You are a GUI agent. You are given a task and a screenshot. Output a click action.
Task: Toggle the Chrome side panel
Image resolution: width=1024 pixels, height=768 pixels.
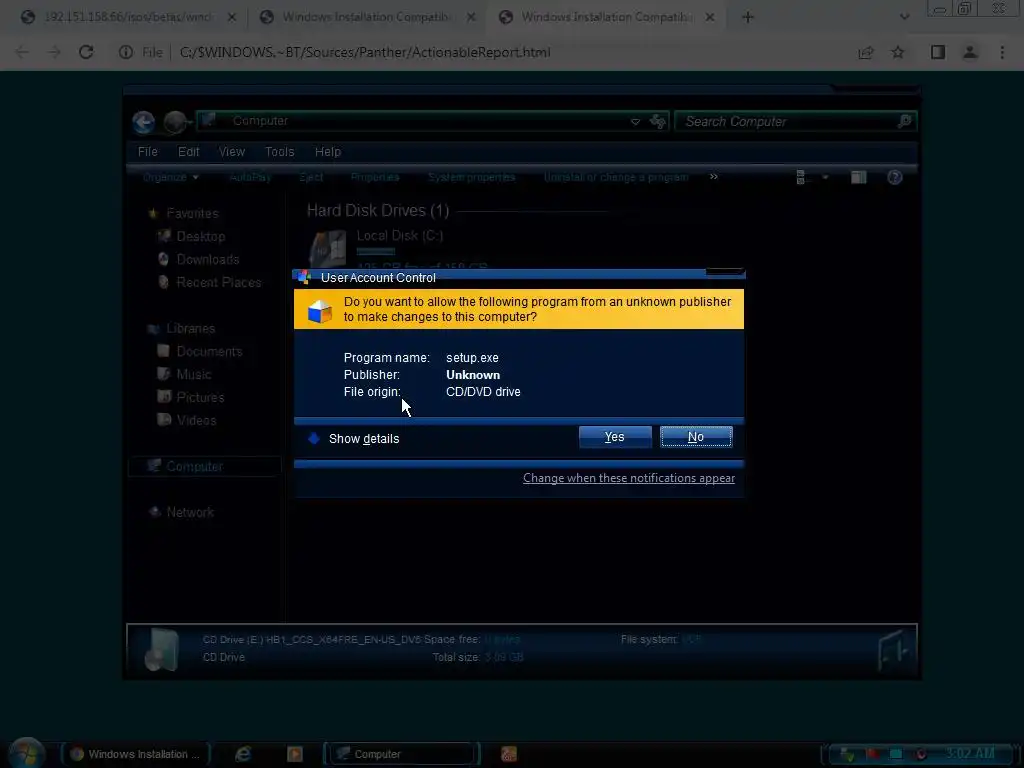tap(938, 52)
